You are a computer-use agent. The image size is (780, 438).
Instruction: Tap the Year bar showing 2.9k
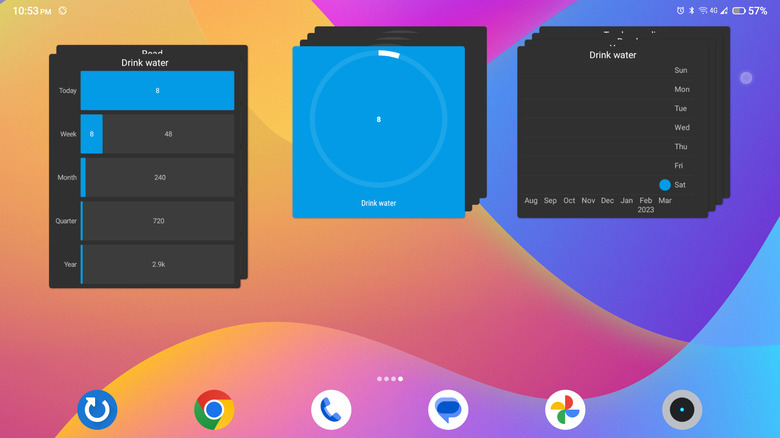pyautogui.click(x=157, y=264)
